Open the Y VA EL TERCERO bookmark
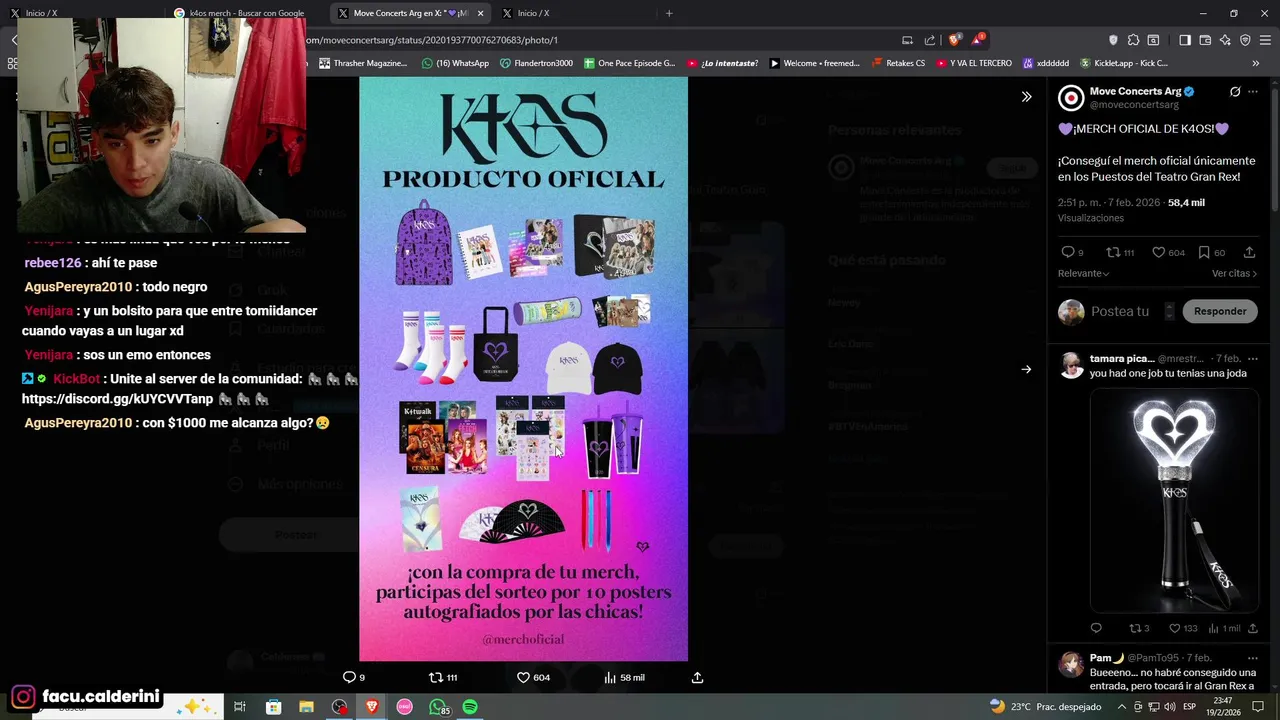Image resolution: width=1280 pixels, height=720 pixels. coord(974,63)
